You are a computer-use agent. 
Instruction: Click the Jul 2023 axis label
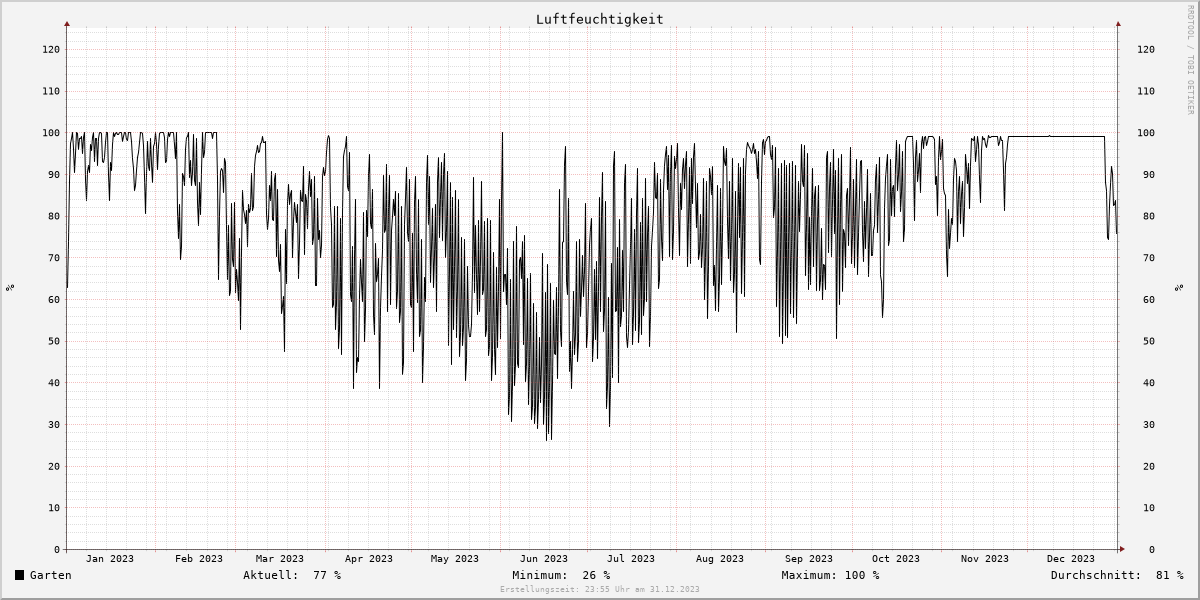click(631, 559)
